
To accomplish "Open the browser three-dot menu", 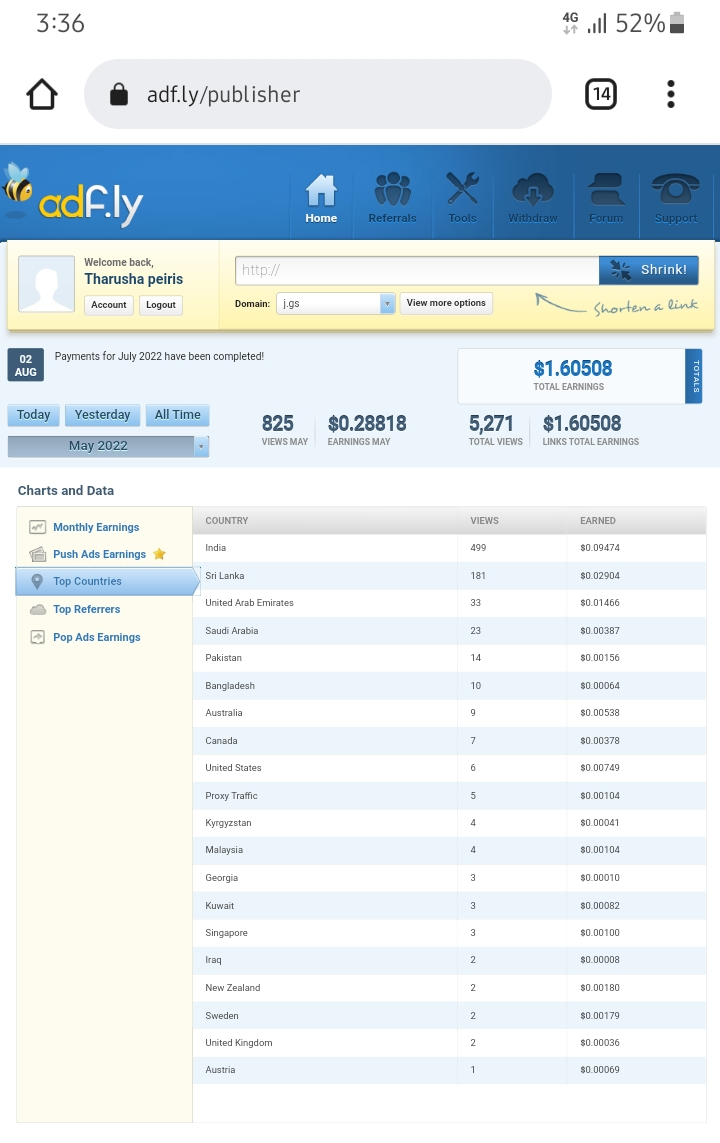I will click(x=671, y=94).
